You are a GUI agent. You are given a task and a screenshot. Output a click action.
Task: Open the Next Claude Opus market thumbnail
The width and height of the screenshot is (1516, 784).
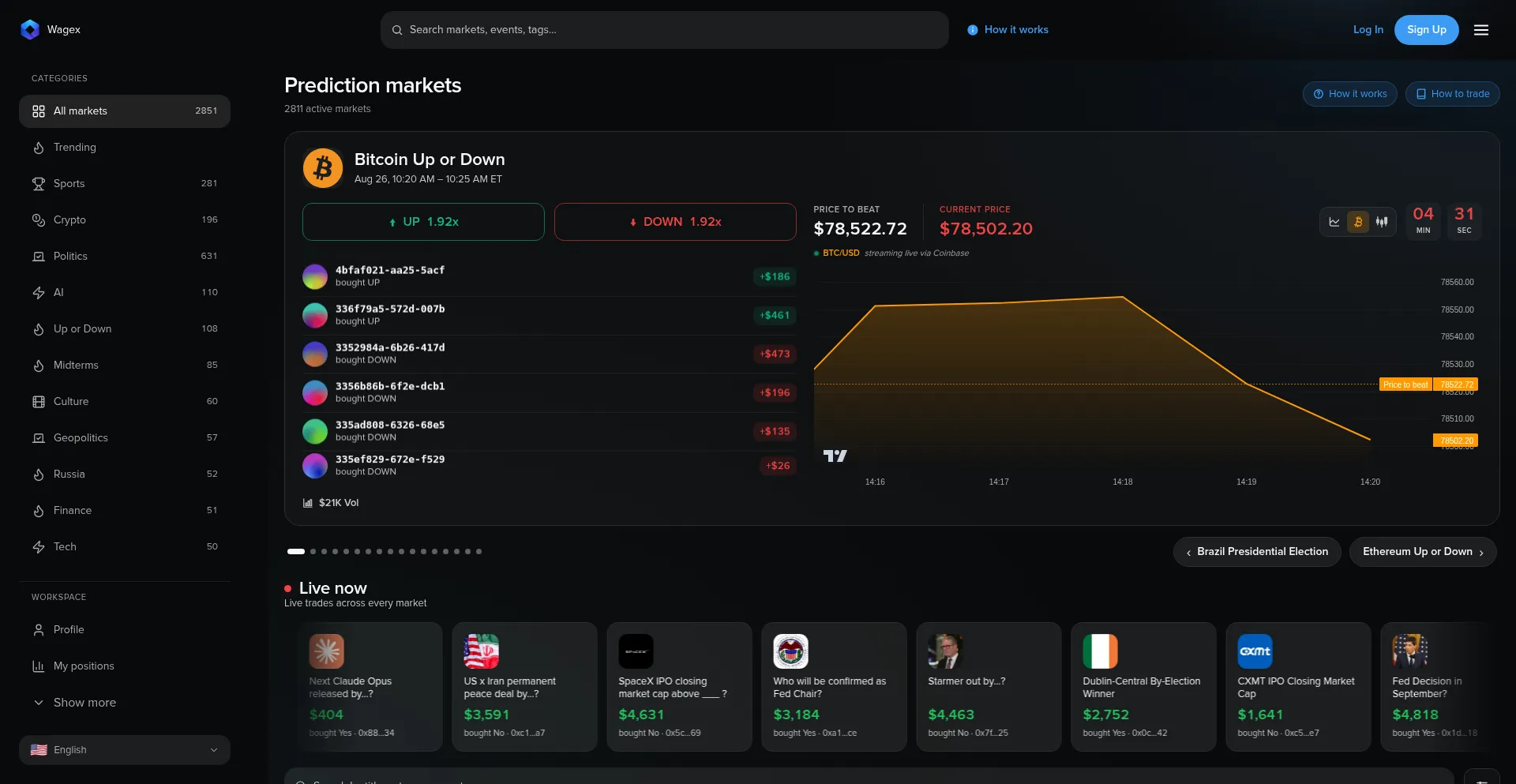pos(327,651)
